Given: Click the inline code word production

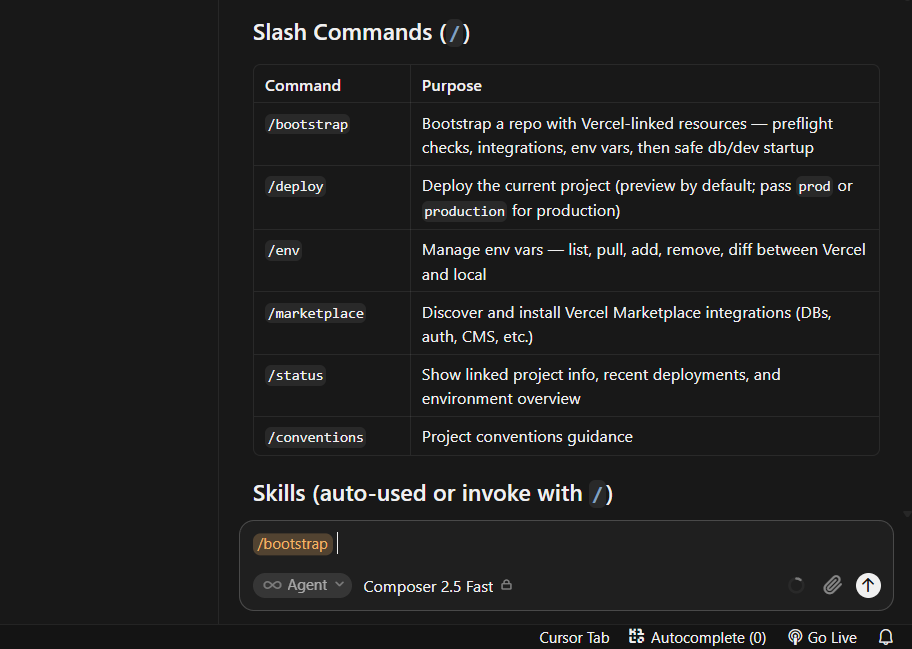Looking at the screenshot, I should tap(464, 211).
